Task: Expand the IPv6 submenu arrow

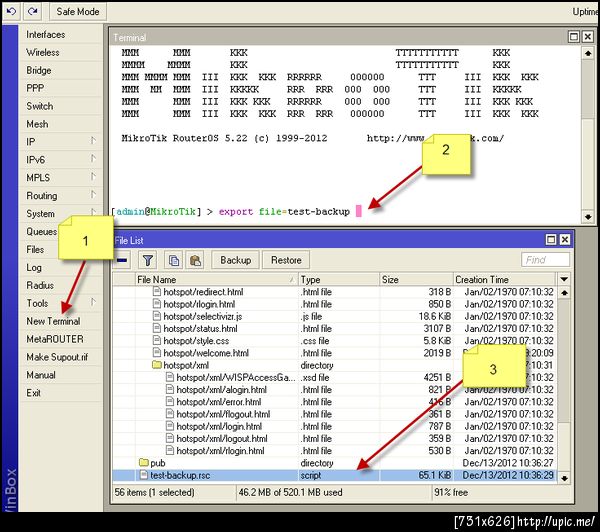Action: tap(93, 158)
